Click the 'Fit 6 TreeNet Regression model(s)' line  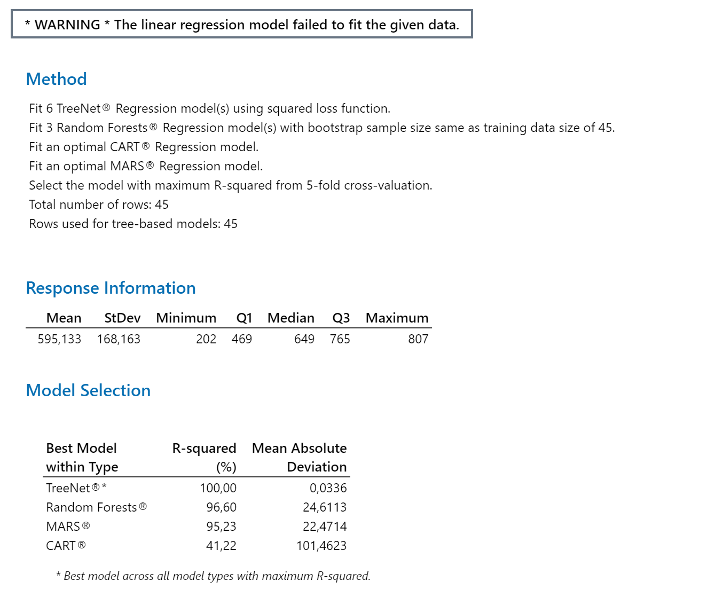pos(210,108)
